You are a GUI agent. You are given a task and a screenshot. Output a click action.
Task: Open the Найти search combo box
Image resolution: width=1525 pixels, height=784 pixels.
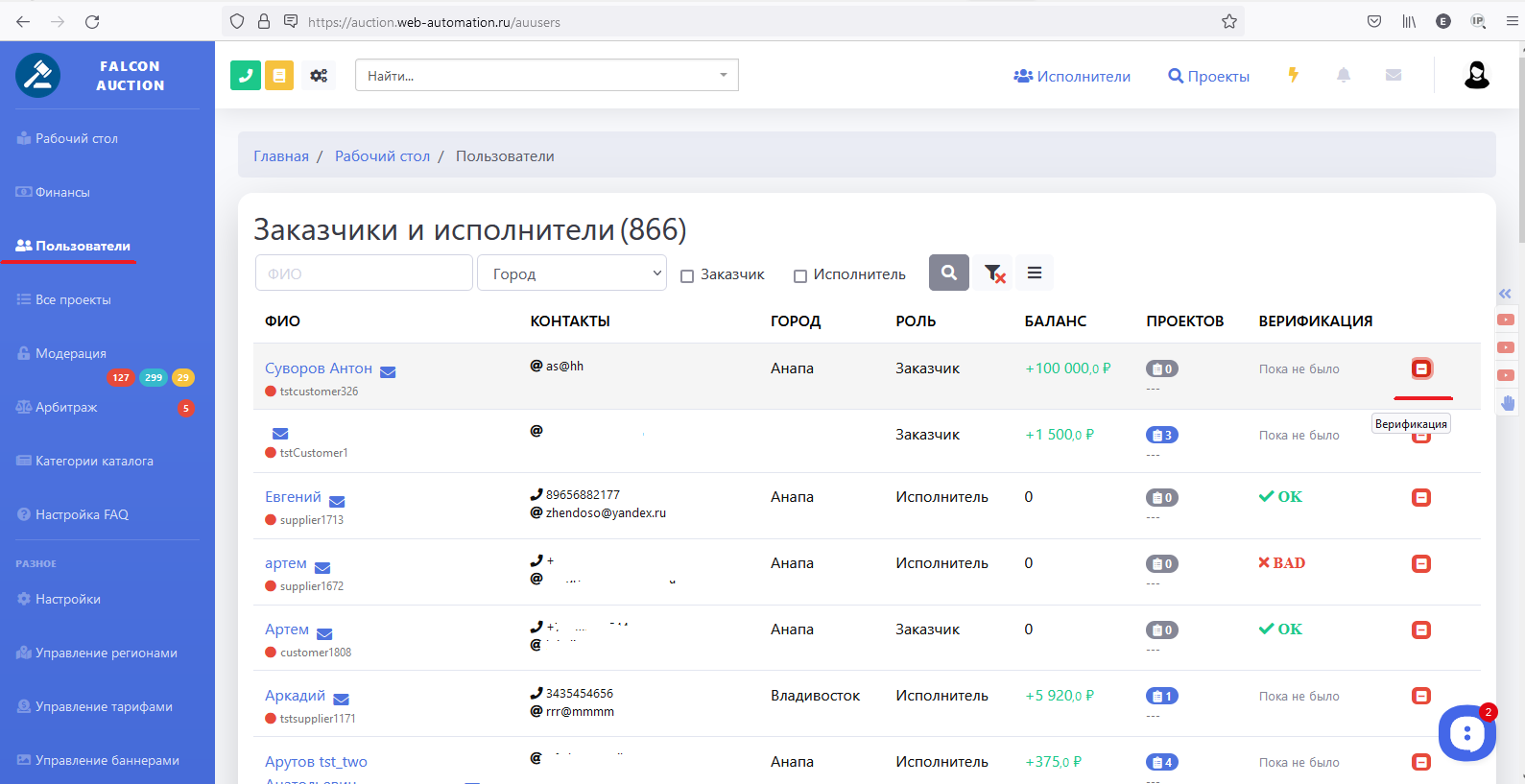click(x=546, y=75)
